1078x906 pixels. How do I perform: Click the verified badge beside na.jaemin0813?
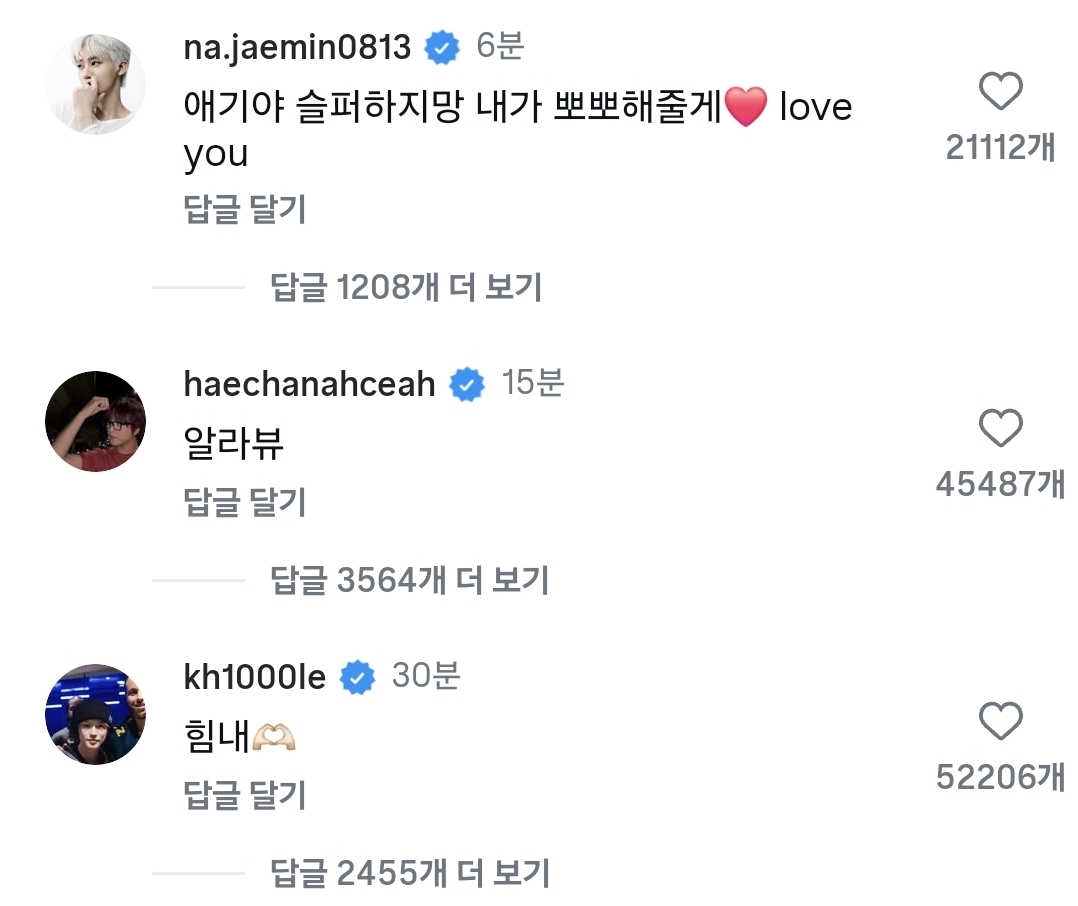click(442, 47)
